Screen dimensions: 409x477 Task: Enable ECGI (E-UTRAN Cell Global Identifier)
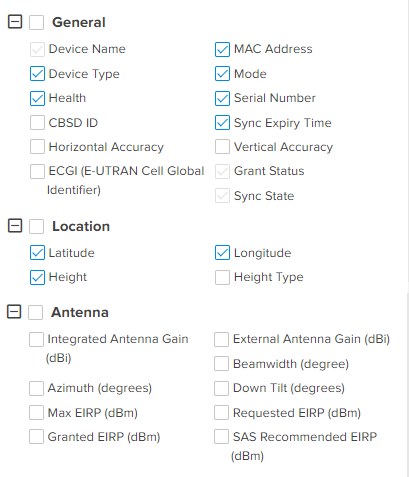tap(37, 171)
